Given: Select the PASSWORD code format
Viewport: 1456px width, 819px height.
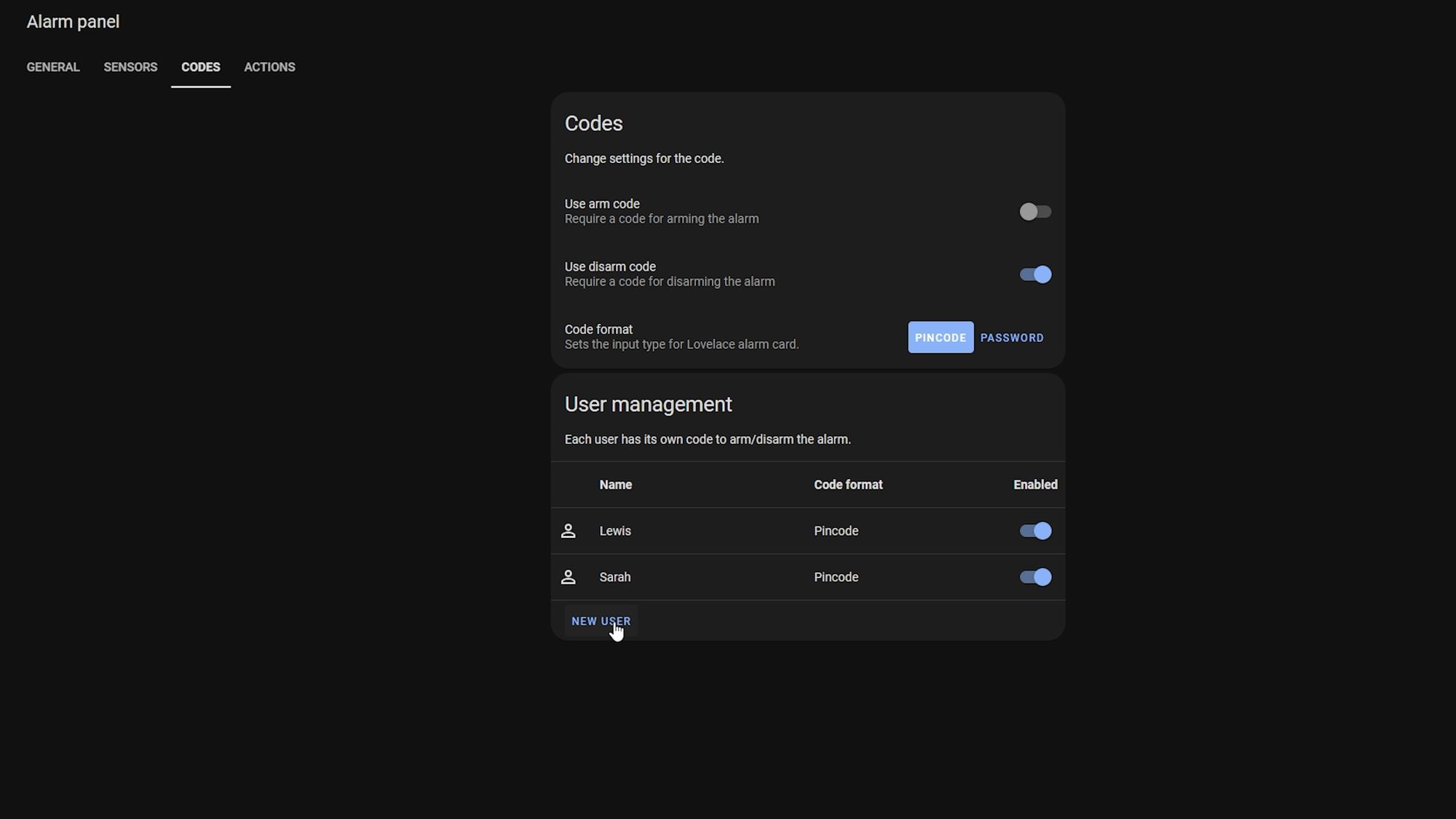Looking at the screenshot, I should click(x=1011, y=338).
